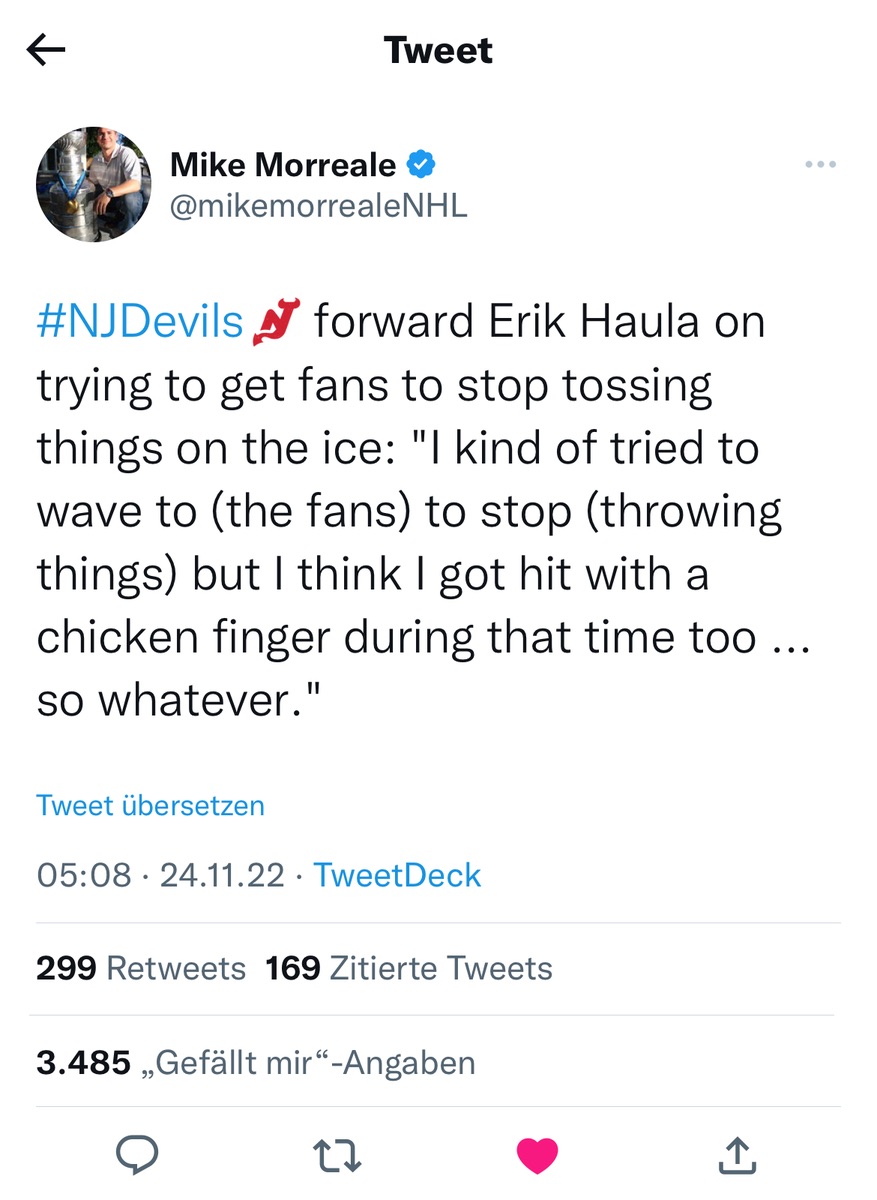
Task: Tap the Mike Morreale display name
Action: pyautogui.click(x=283, y=165)
